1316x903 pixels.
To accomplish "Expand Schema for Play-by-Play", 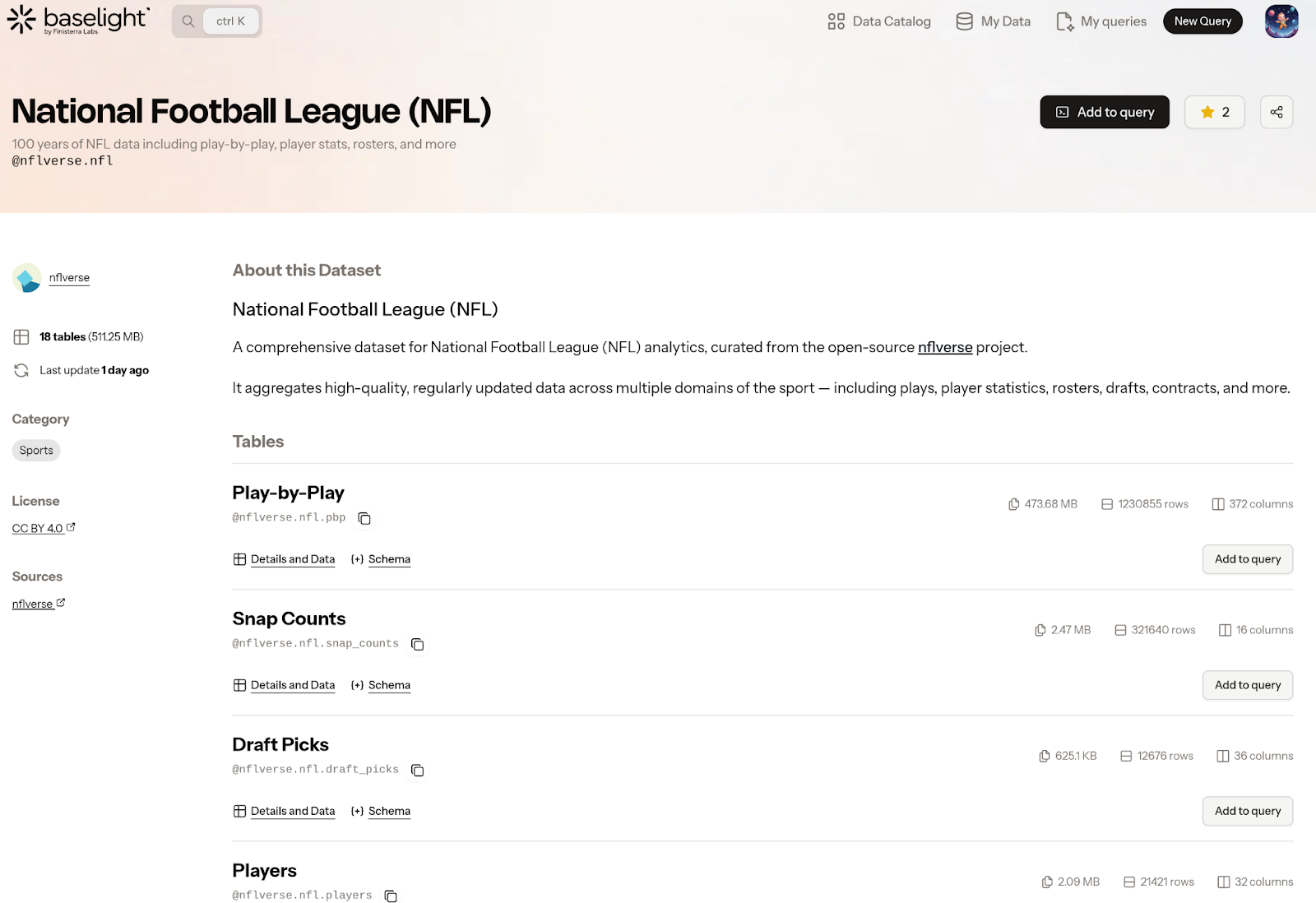I will (381, 559).
